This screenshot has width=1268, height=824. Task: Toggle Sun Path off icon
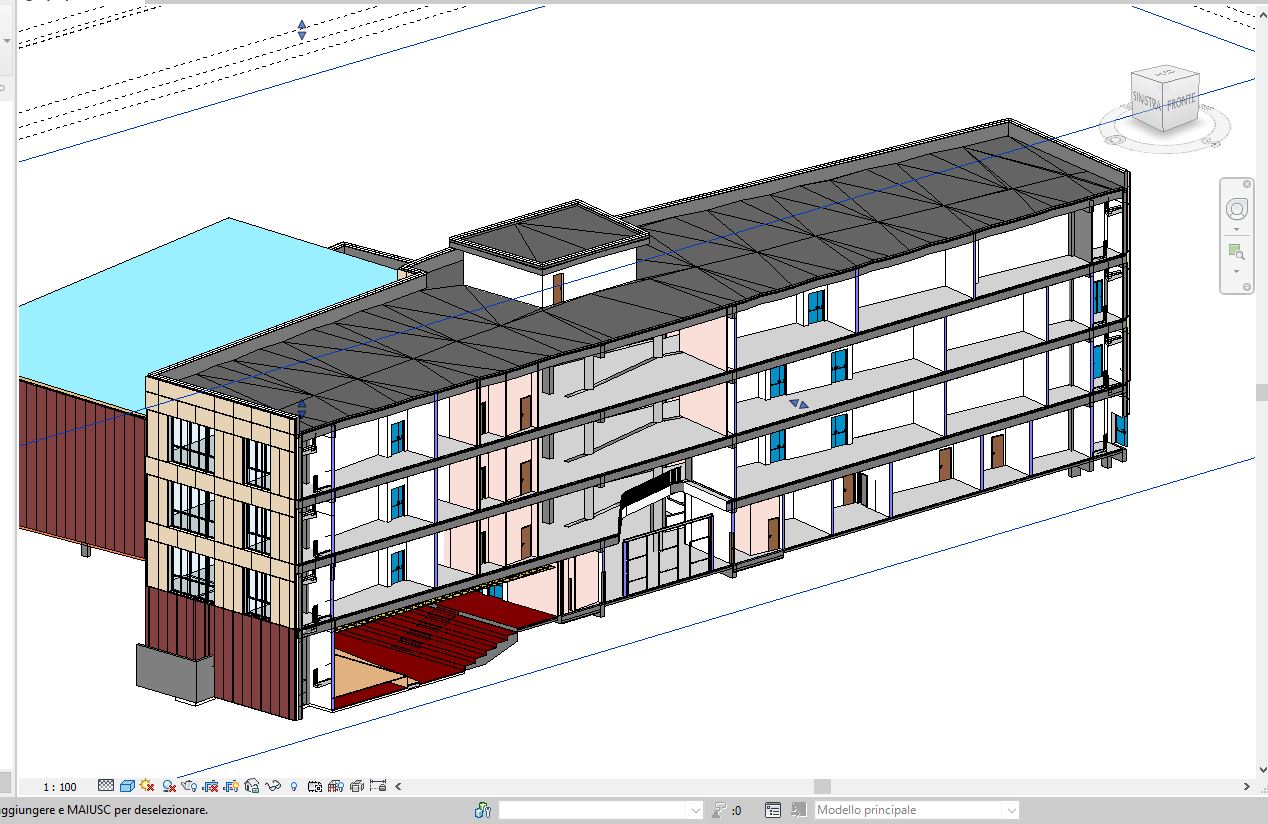[x=147, y=786]
